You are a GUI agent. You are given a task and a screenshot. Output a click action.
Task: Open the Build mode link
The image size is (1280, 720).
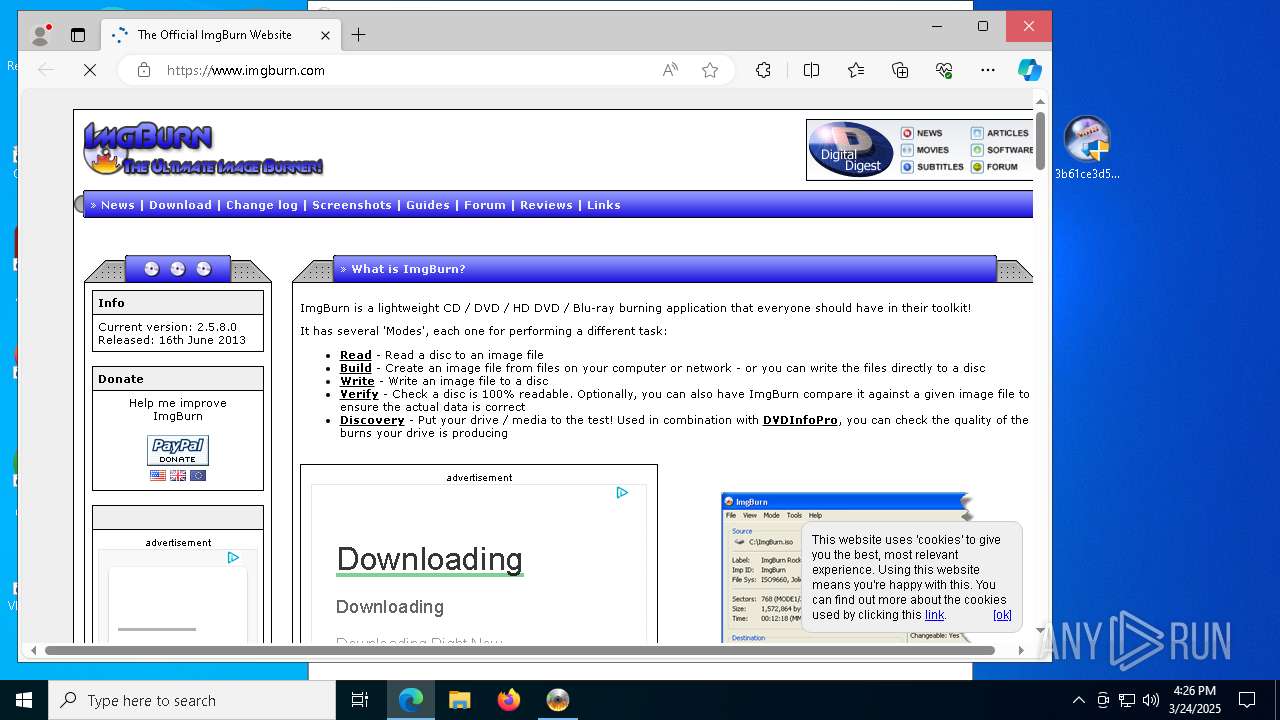(356, 368)
